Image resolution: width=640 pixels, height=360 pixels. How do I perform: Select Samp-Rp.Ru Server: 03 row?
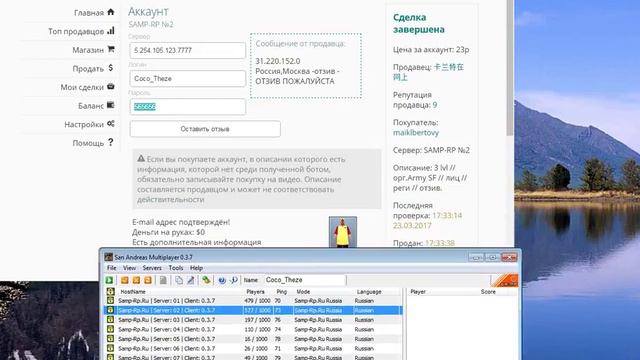pyautogui.click(x=253, y=320)
